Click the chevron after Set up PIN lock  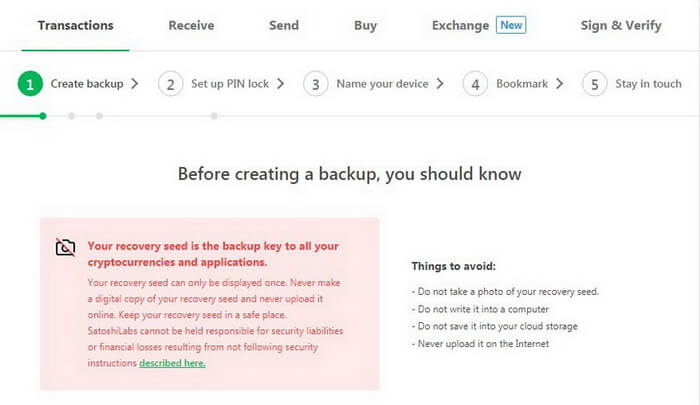pyautogui.click(x=280, y=84)
